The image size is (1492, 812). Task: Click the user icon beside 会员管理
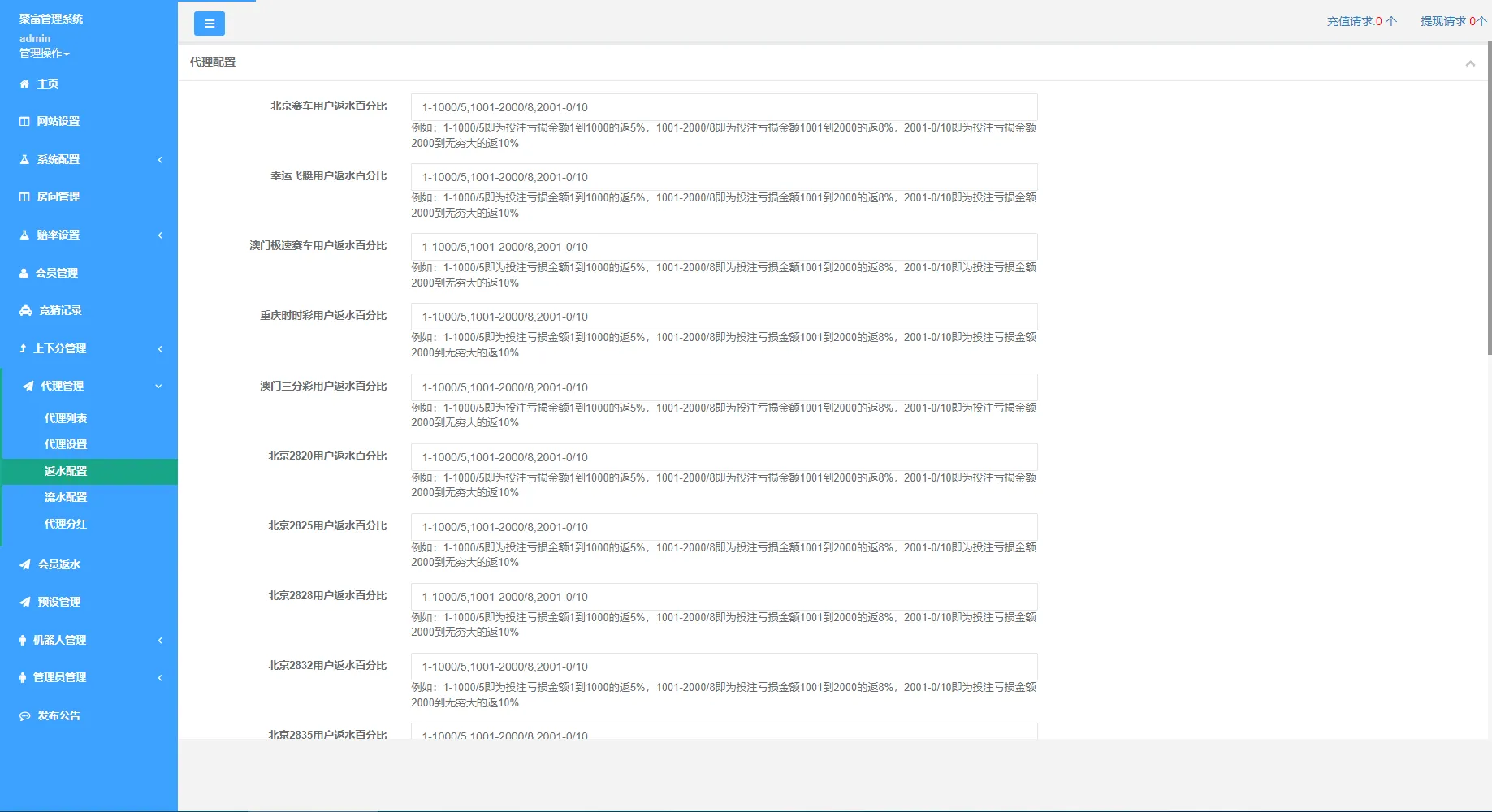click(24, 274)
